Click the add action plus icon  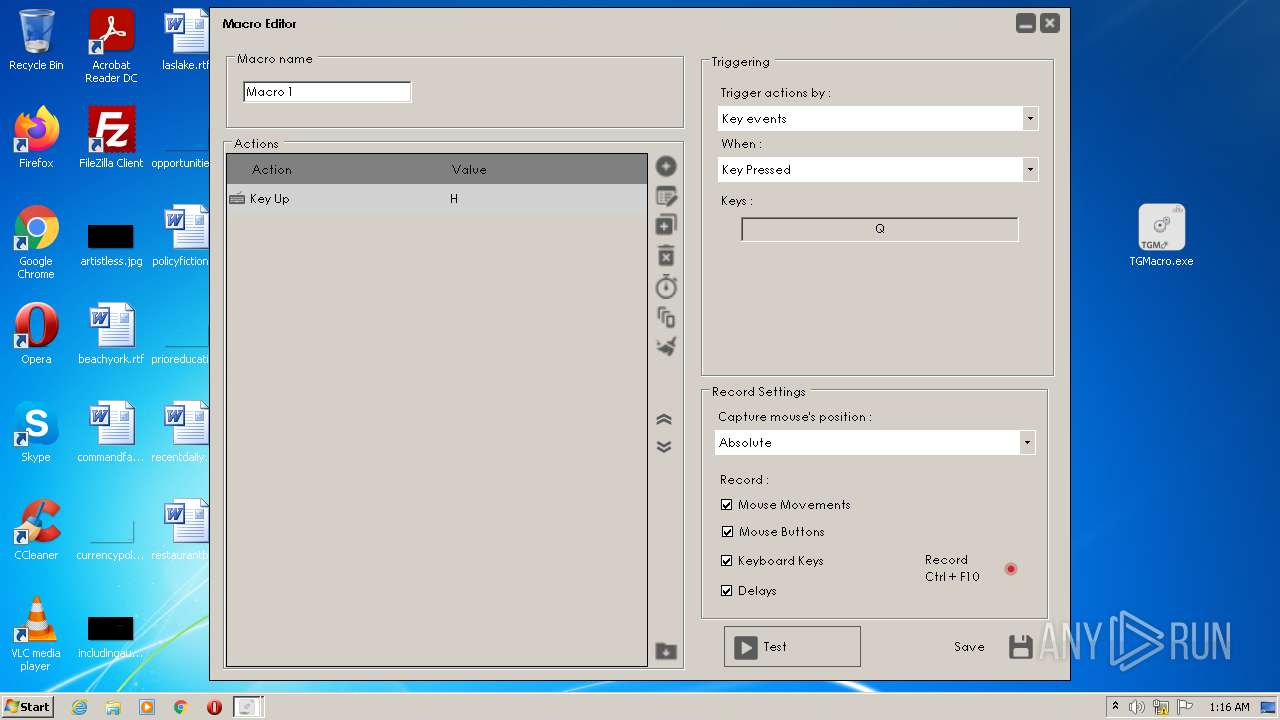(x=666, y=167)
